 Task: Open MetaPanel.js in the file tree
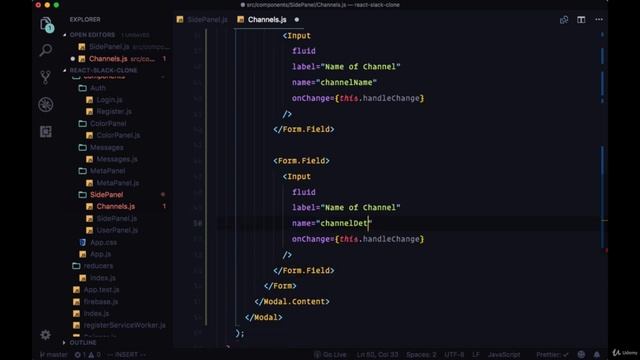(x=118, y=183)
